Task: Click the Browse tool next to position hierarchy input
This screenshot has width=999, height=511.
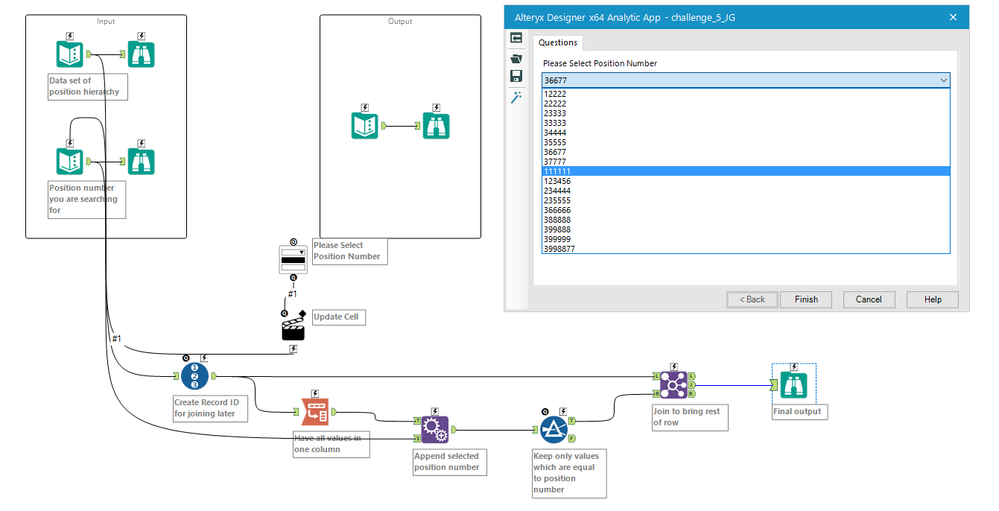Action: pos(141,54)
